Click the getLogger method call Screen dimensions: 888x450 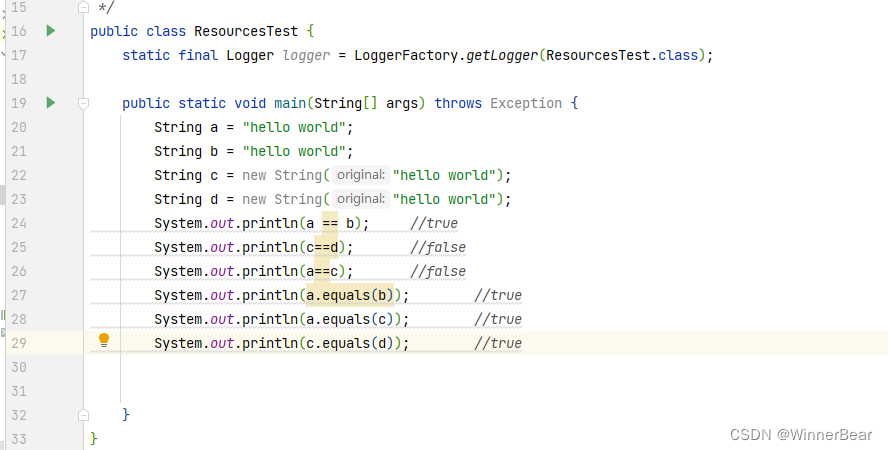pos(502,55)
